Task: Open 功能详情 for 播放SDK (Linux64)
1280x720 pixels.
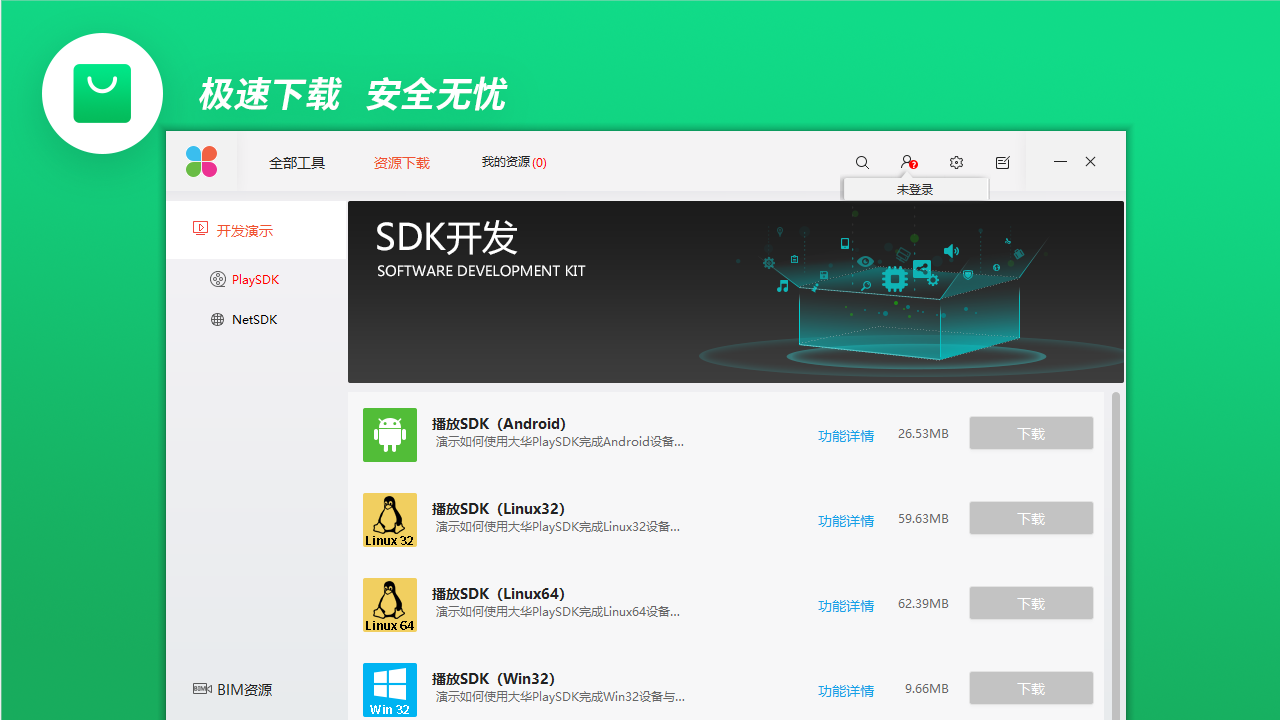Action: point(845,605)
